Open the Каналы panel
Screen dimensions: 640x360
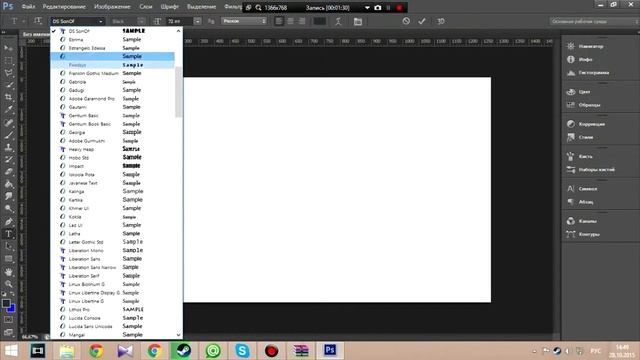point(587,221)
